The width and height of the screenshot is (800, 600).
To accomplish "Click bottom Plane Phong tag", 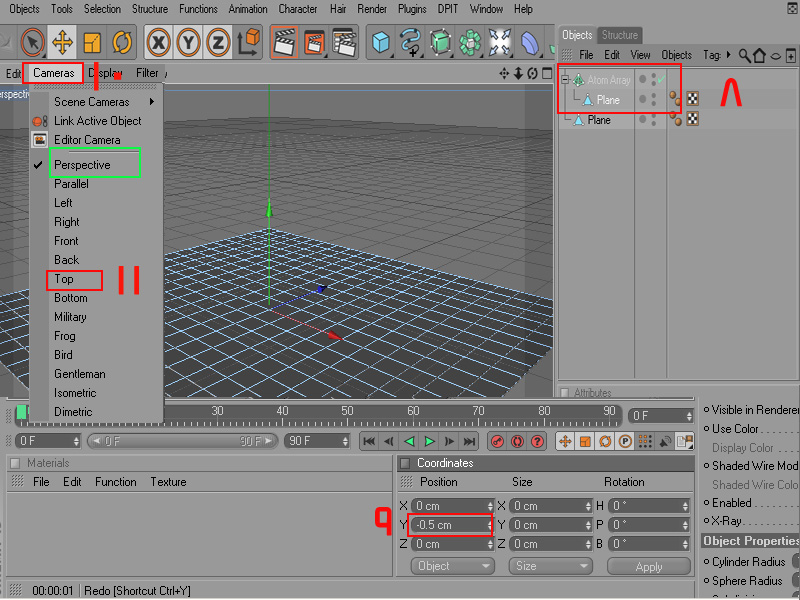I will pyautogui.click(x=676, y=119).
